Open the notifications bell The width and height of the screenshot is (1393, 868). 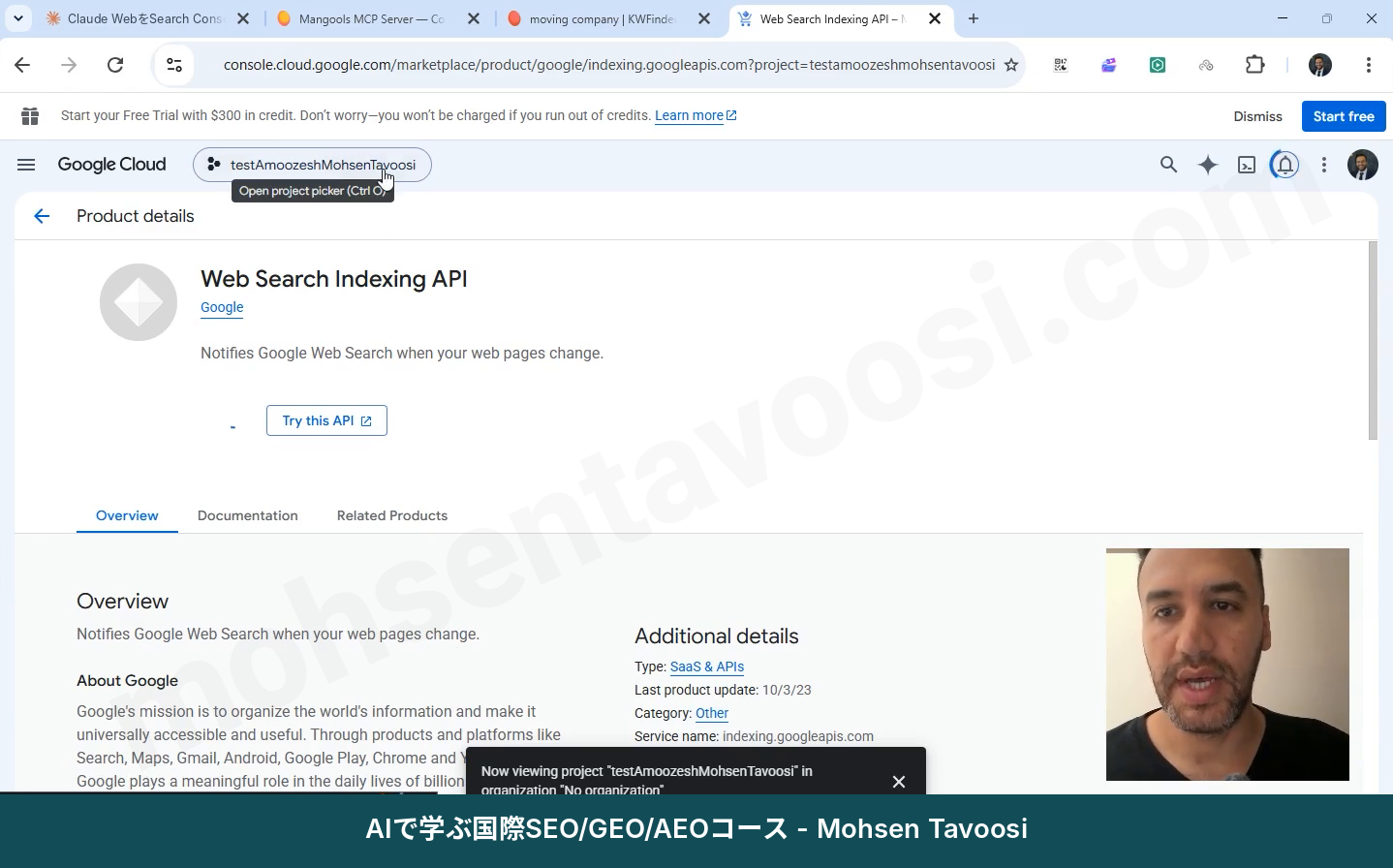coord(1285,165)
